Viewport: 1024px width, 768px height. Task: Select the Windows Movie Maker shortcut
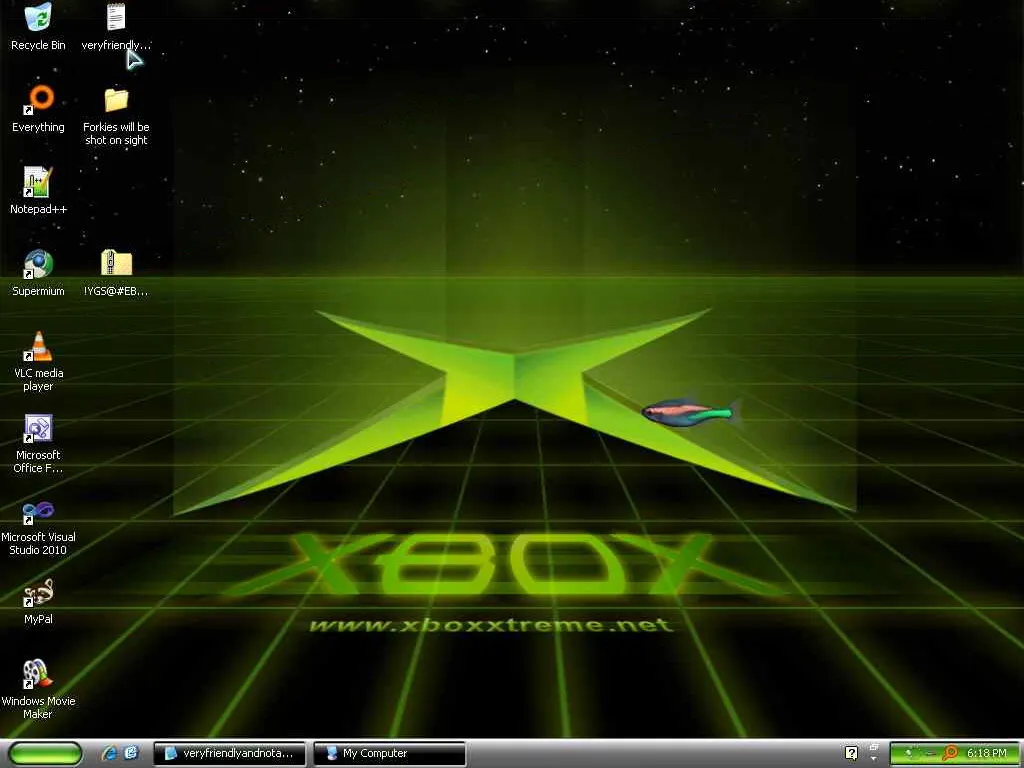[x=38, y=689]
